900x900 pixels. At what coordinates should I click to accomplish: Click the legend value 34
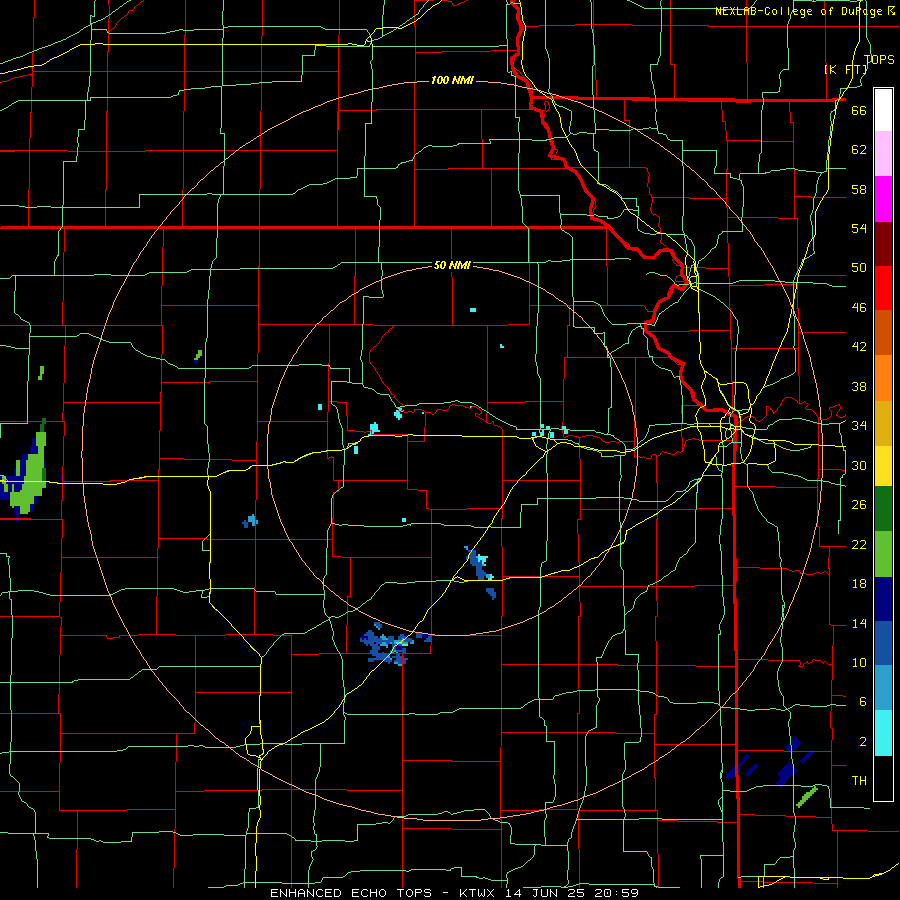[x=859, y=426]
